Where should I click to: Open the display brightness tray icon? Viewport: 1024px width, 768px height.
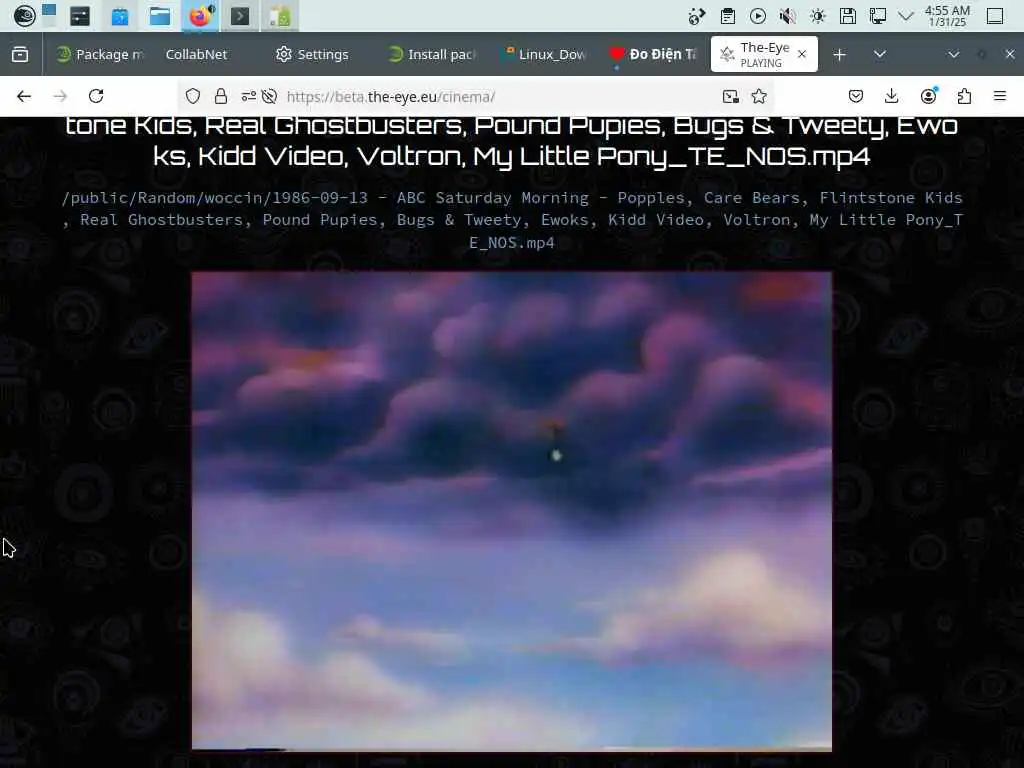(818, 16)
